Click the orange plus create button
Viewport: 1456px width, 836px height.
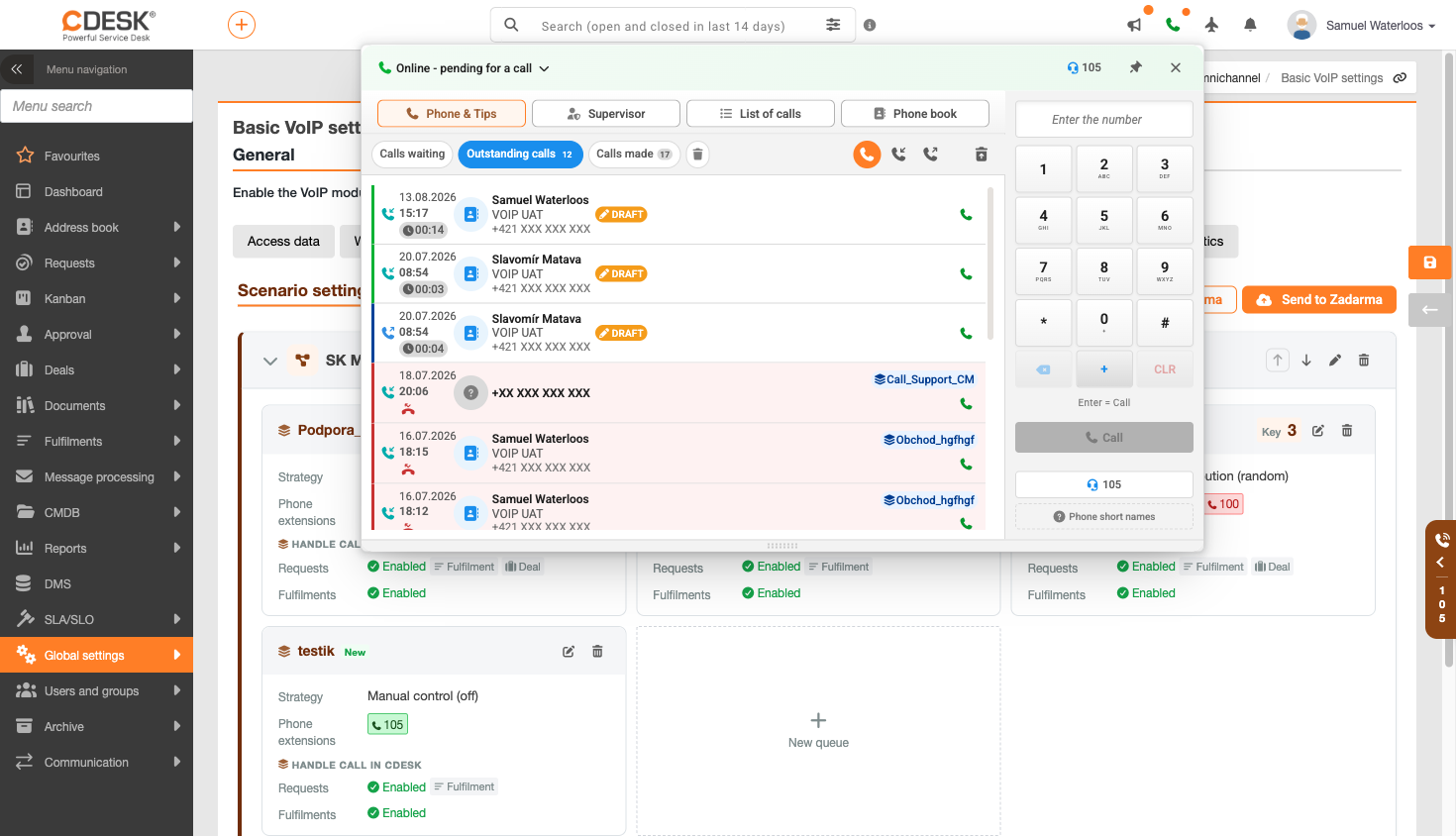click(x=242, y=25)
